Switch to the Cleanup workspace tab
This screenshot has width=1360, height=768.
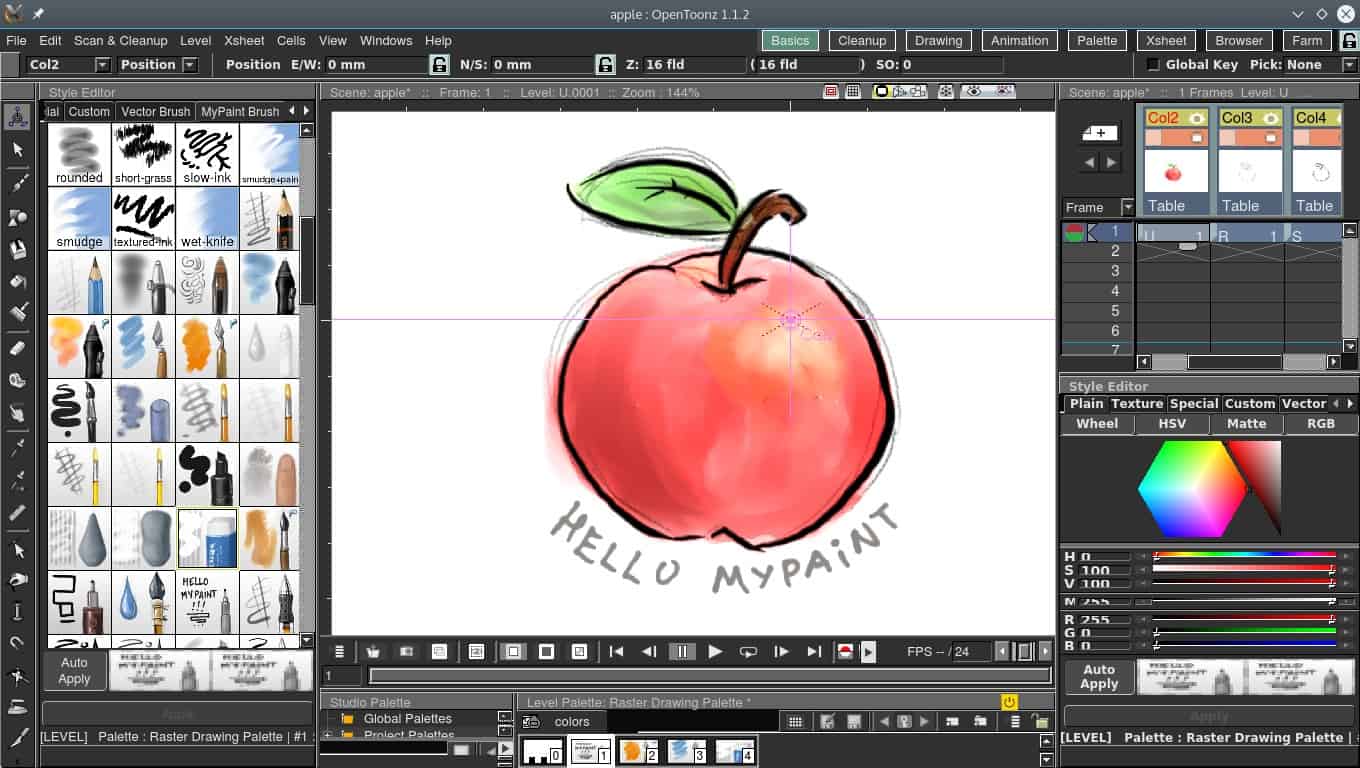click(x=862, y=40)
